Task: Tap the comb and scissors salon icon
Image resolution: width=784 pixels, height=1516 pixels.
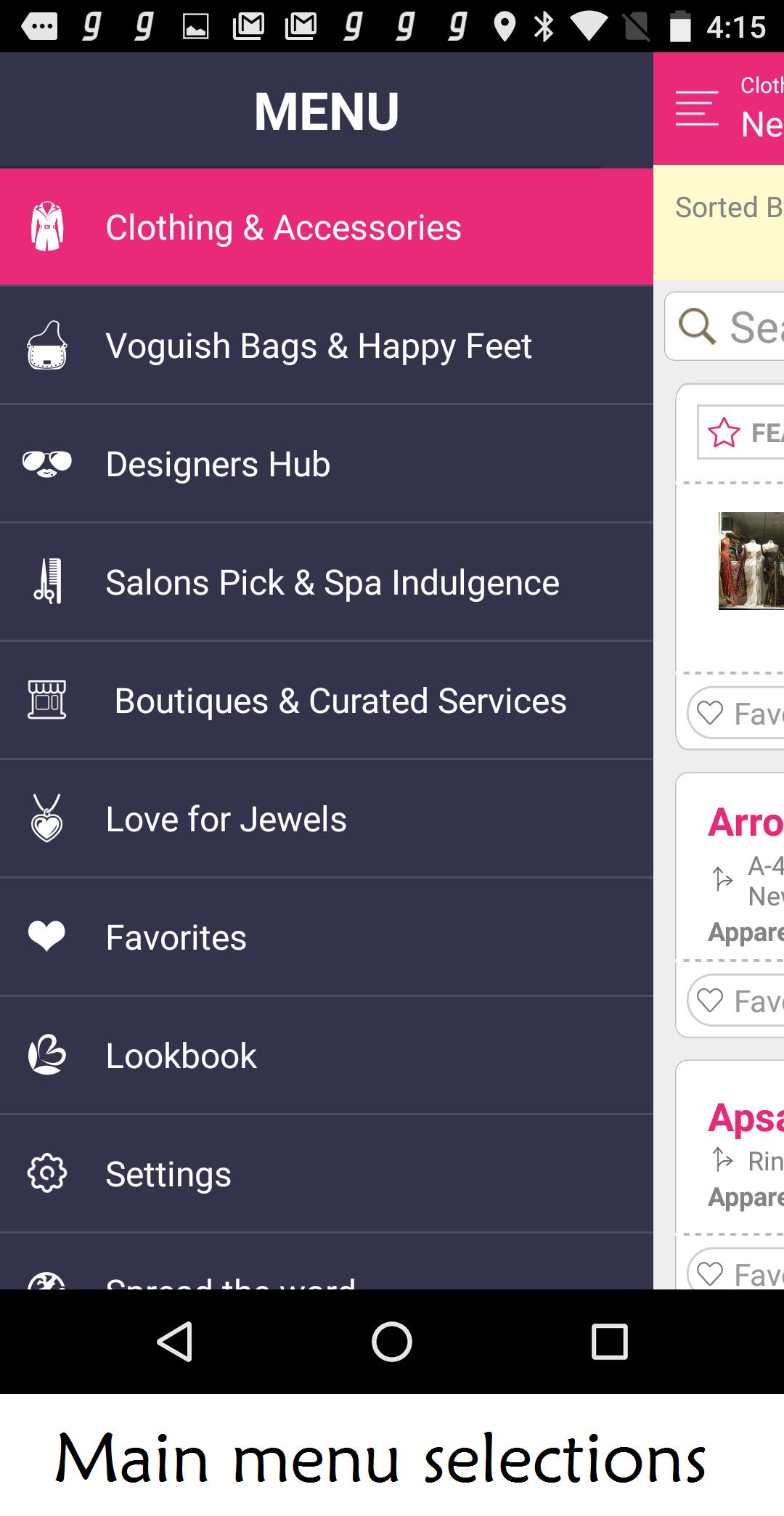Action: tap(47, 582)
